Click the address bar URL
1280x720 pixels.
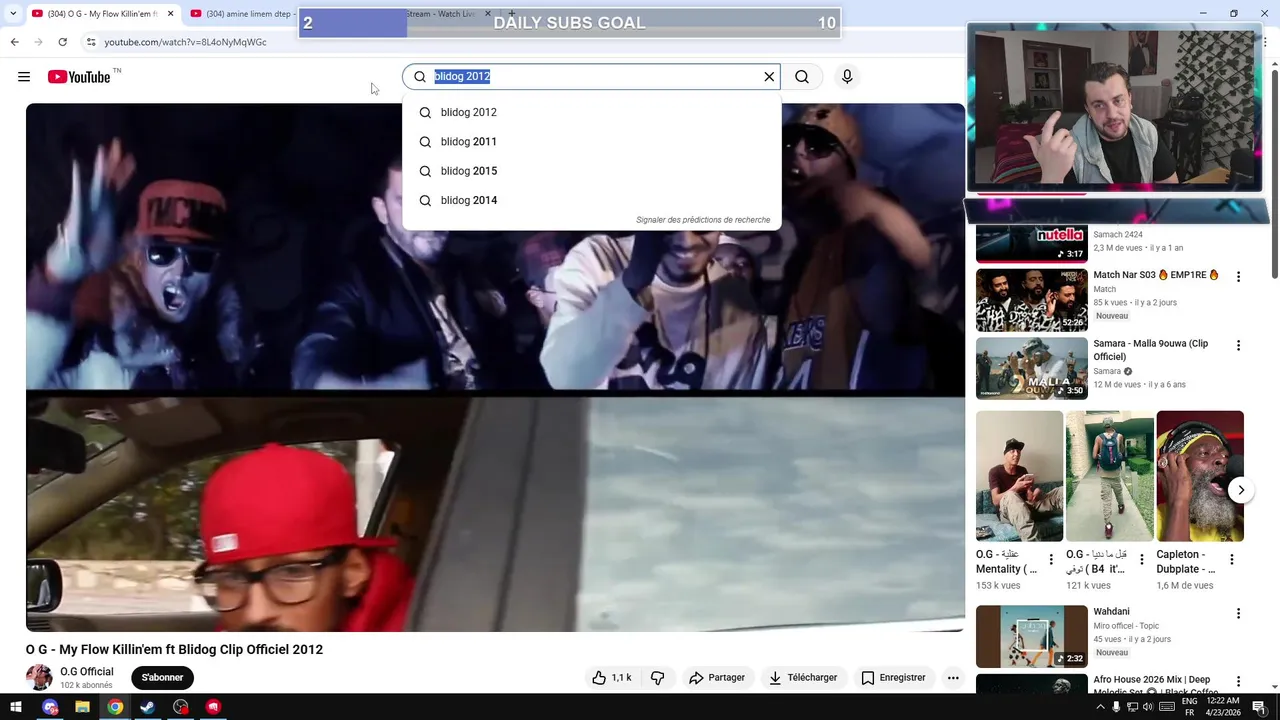(x=185, y=42)
